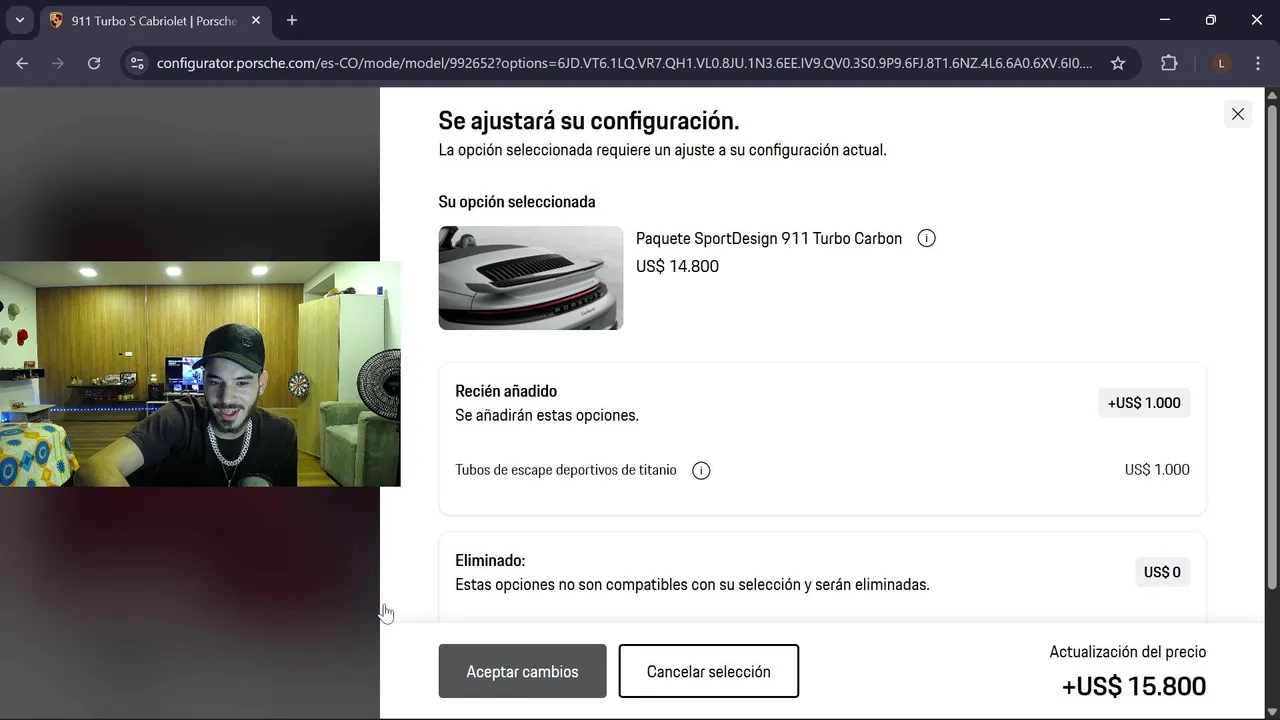This screenshot has height=720, width=1280.
Task: Open the Chrome three-dot menu
Action: pyautogui.click(x=1257, y=63)
